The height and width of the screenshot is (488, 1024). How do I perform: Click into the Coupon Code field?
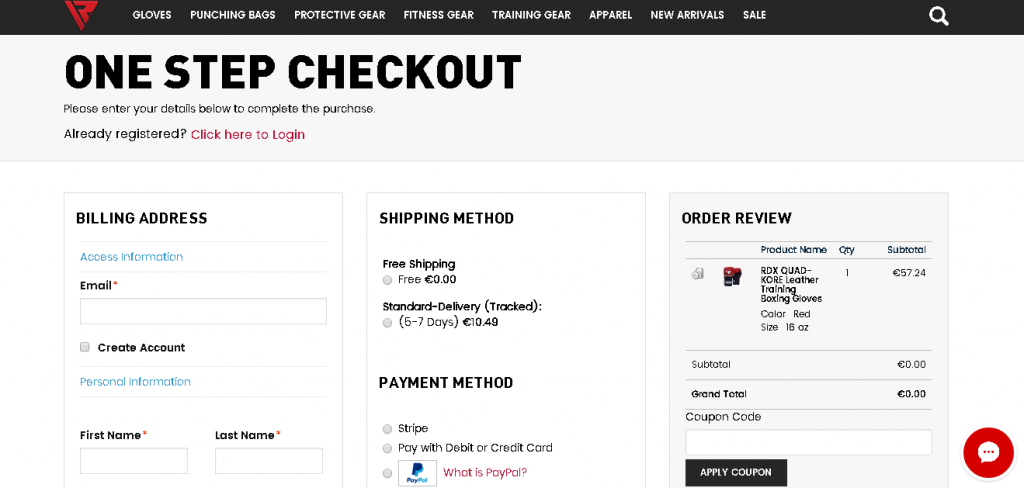click(x=808, y=442)
